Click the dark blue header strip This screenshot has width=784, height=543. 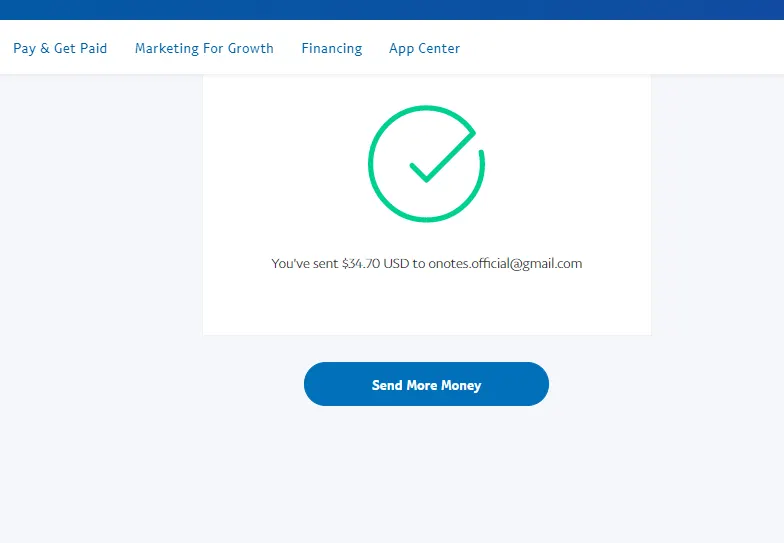tap(392, 9)
